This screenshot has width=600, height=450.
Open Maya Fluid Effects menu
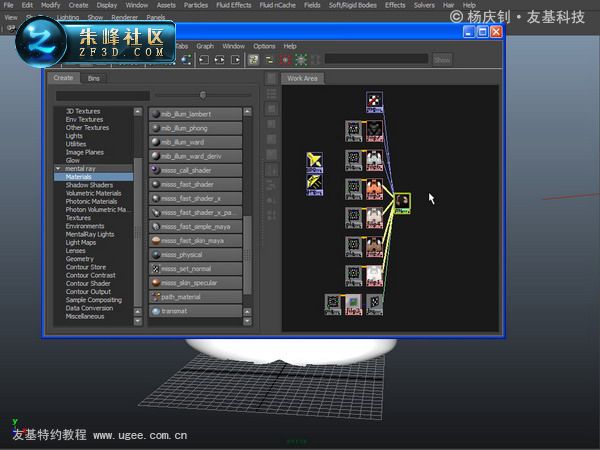click(234, 5)
